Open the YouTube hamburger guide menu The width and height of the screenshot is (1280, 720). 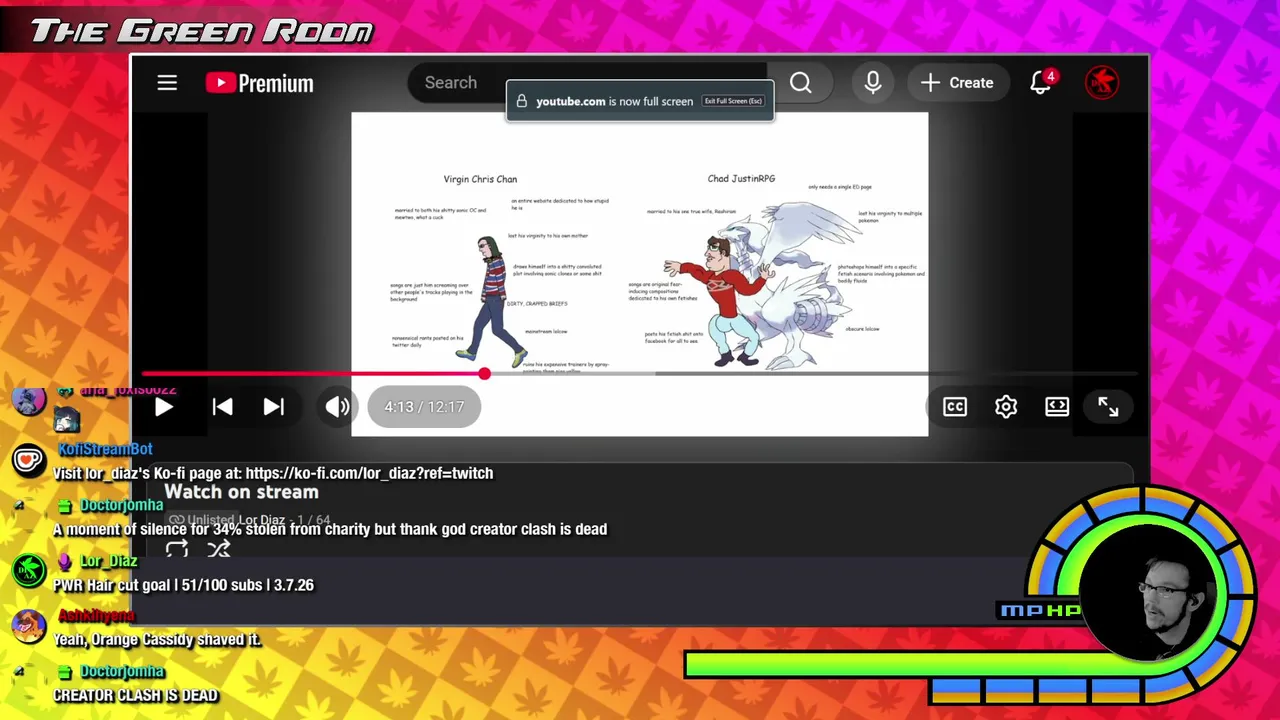167,83
